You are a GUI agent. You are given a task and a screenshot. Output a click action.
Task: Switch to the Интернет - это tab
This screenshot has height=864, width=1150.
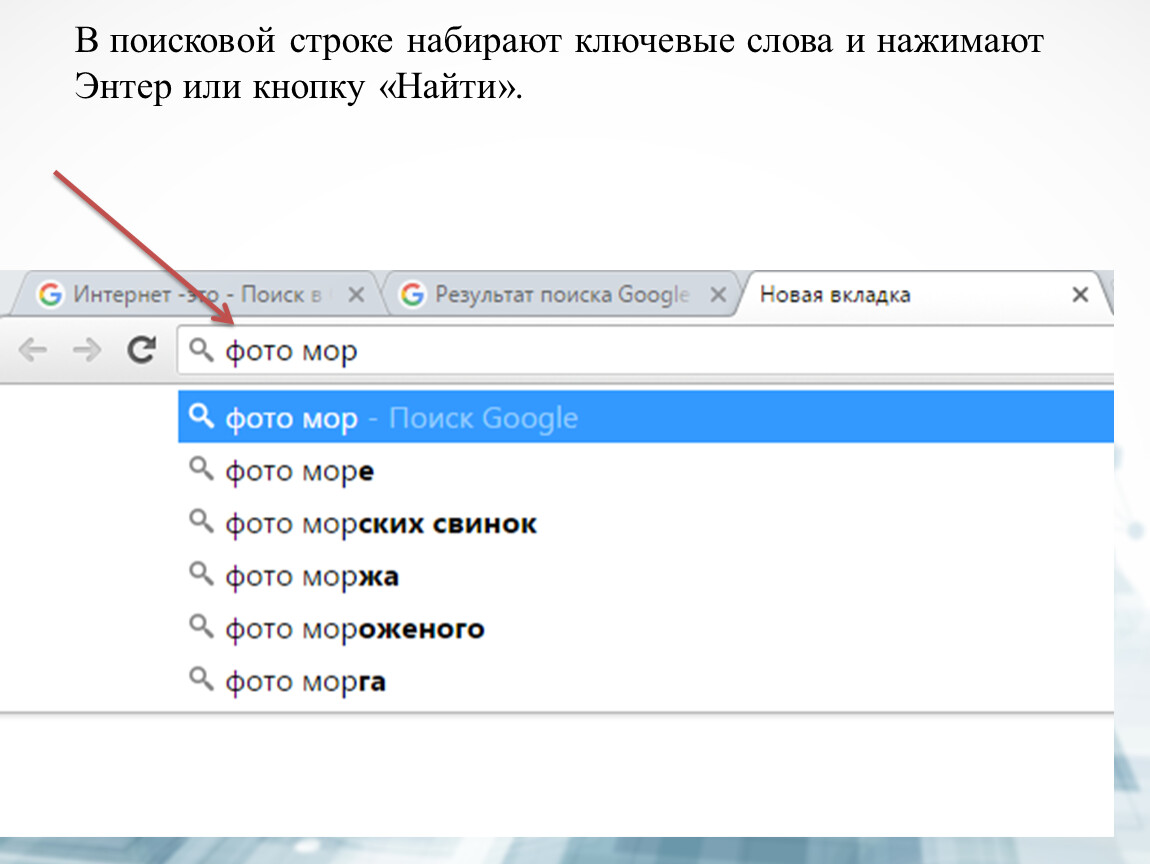click(197, 294)
